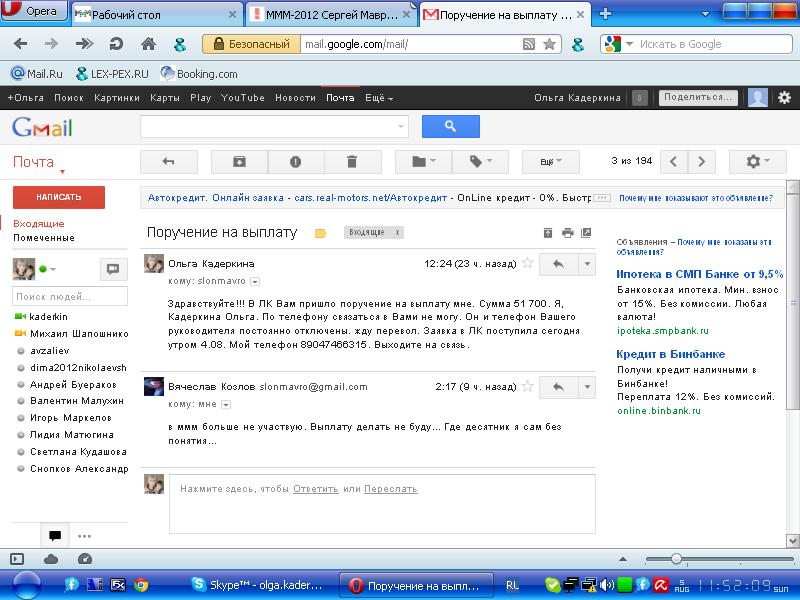Screen dimensions: 800x600
Task: Open the LEX-PEX.RU bookmark
Action: click(x=112, y=74)
